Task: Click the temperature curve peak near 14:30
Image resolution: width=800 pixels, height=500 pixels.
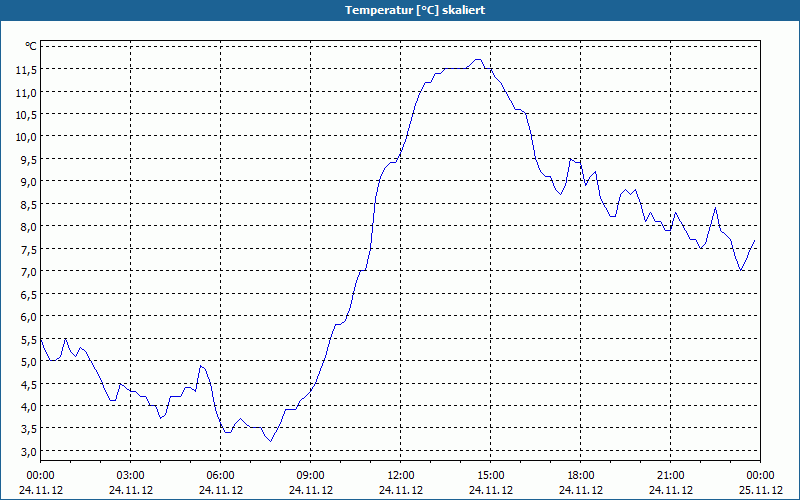Action: click(x=478, y=59)
